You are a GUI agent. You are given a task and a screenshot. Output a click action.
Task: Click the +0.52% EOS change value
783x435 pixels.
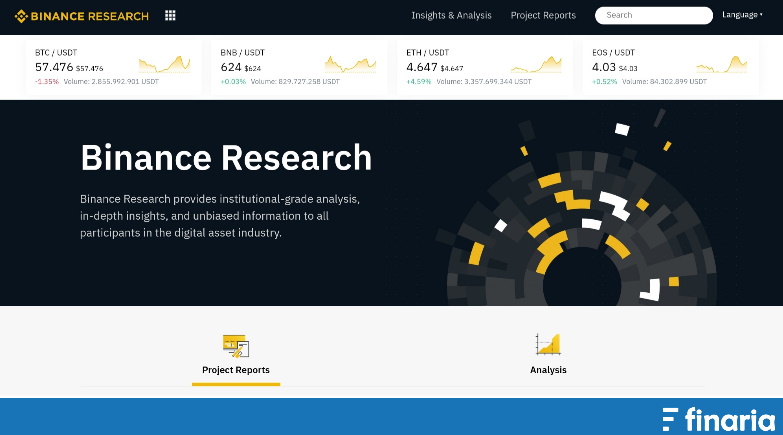point(604,81)
